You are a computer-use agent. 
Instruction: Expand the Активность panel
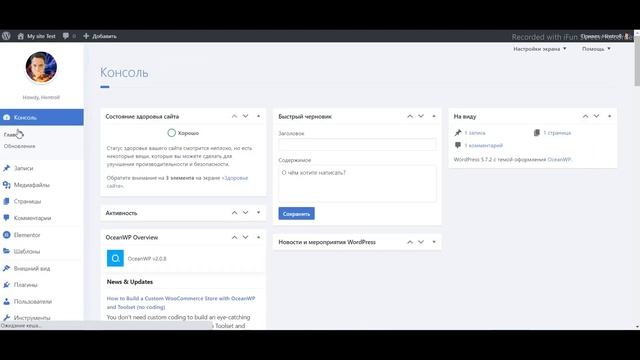coord(258,213)
